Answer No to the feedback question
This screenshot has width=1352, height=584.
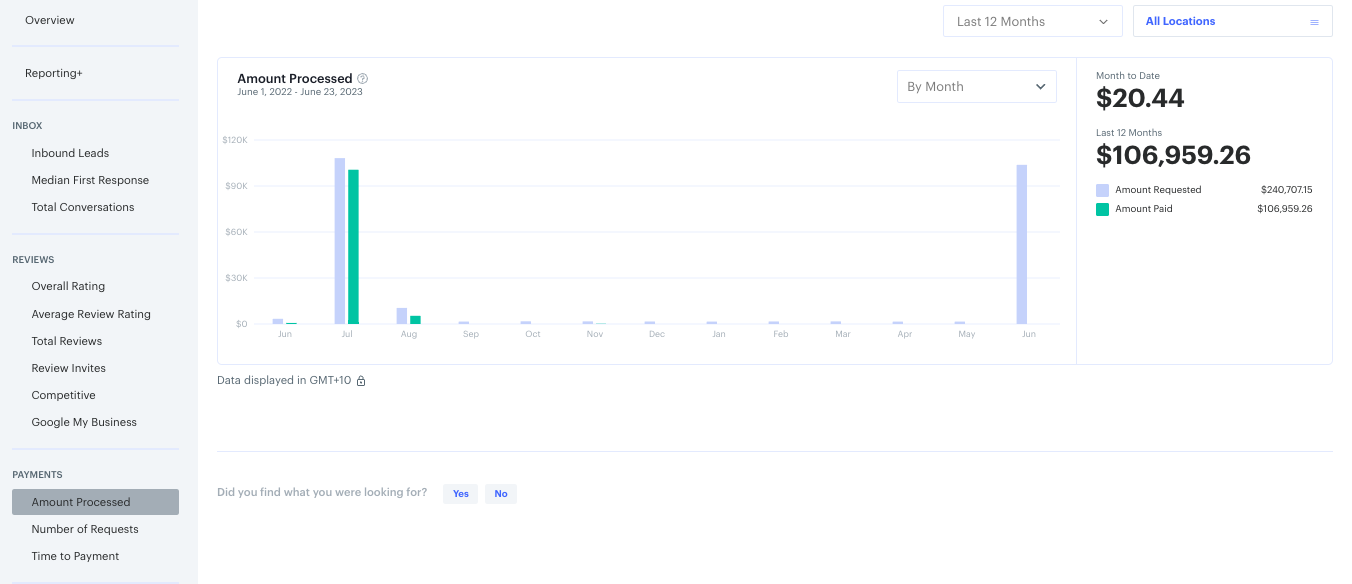click(x=501, y=494)
